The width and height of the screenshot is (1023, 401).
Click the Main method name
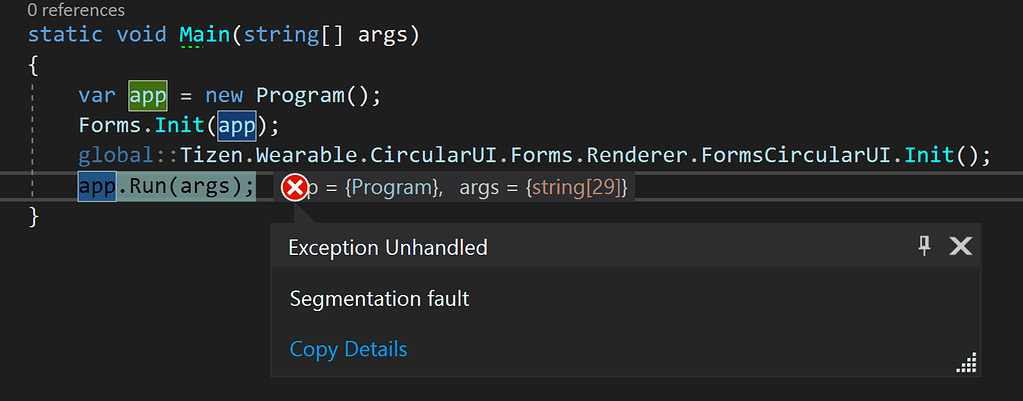point(205,35)
